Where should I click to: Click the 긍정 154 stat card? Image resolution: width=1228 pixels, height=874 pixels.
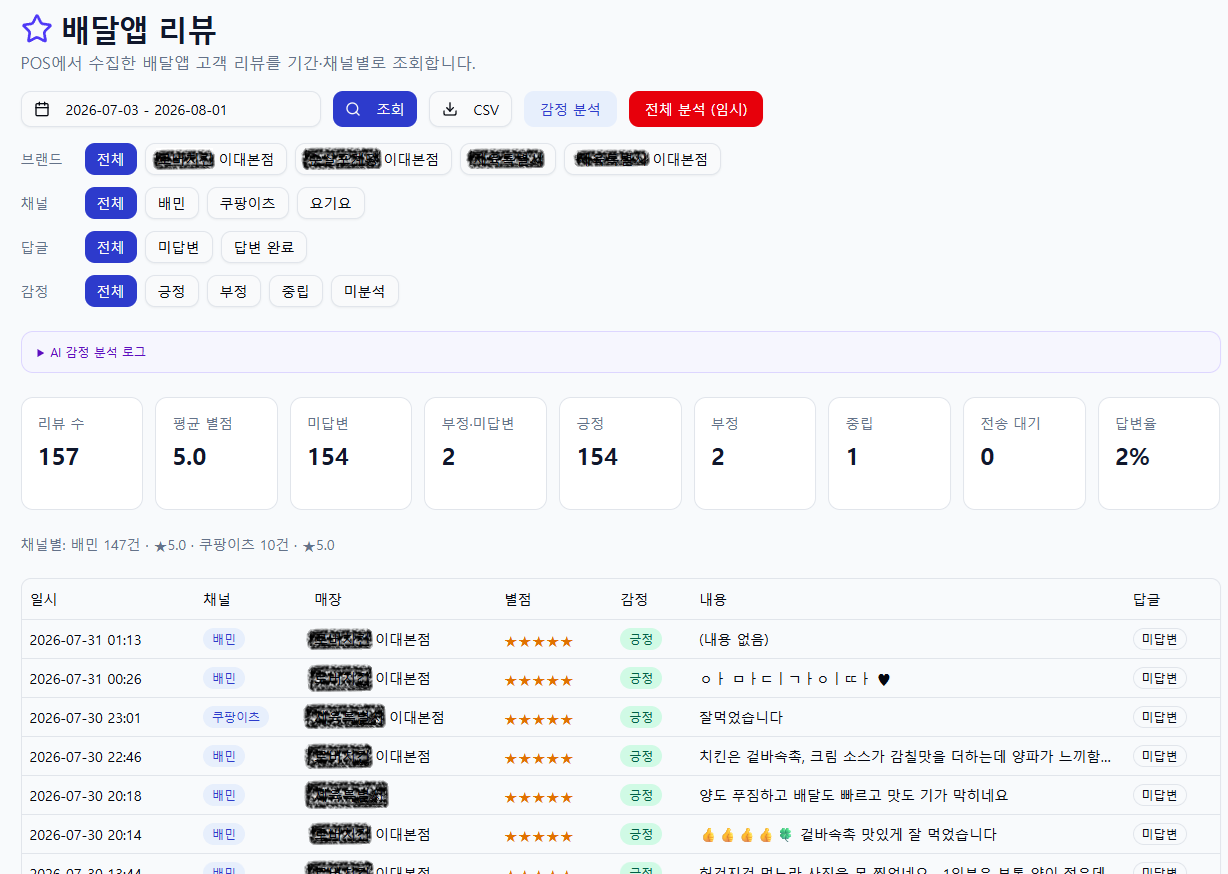(x=620, y=453)
